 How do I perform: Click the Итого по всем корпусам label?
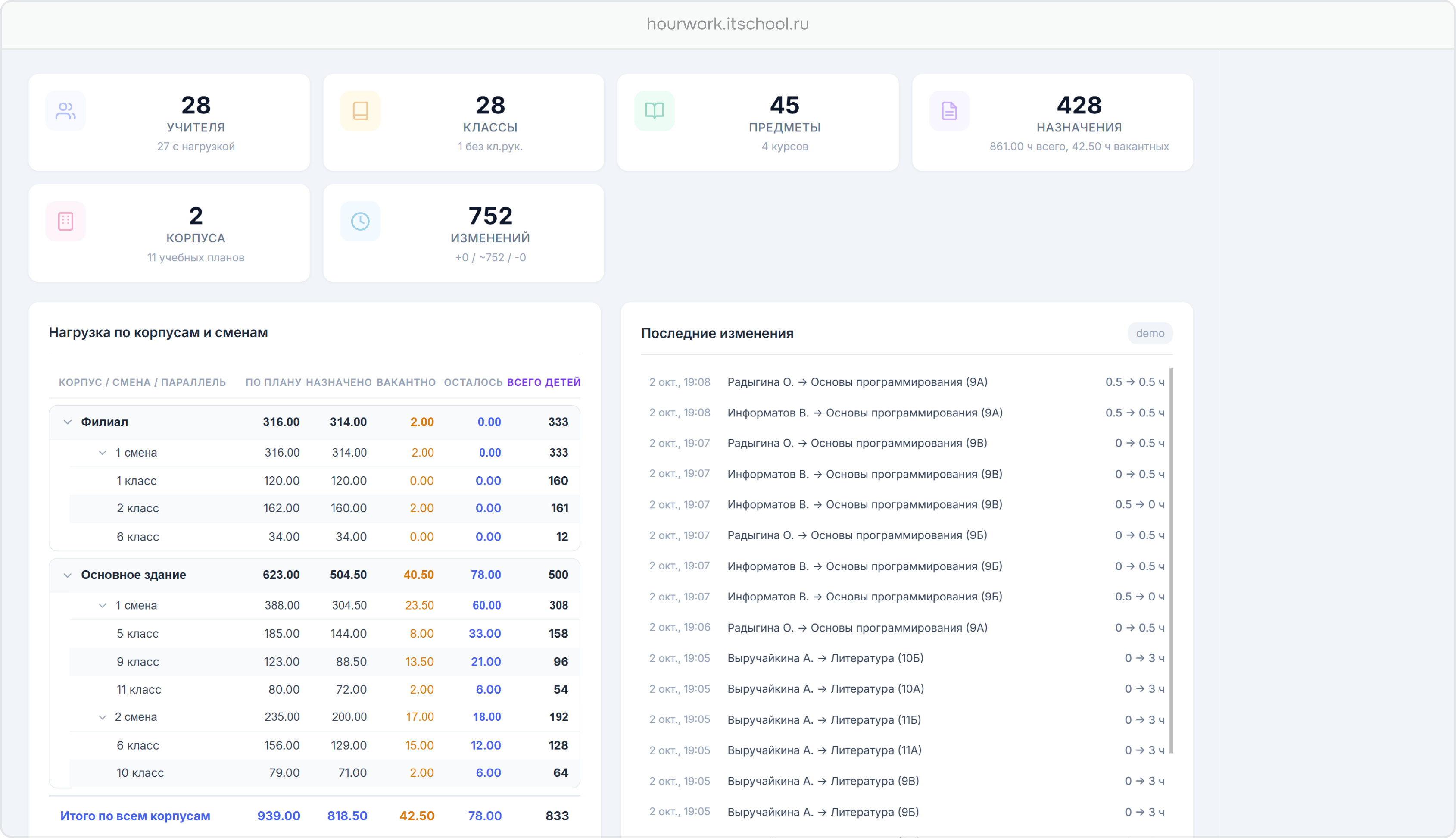135,816
